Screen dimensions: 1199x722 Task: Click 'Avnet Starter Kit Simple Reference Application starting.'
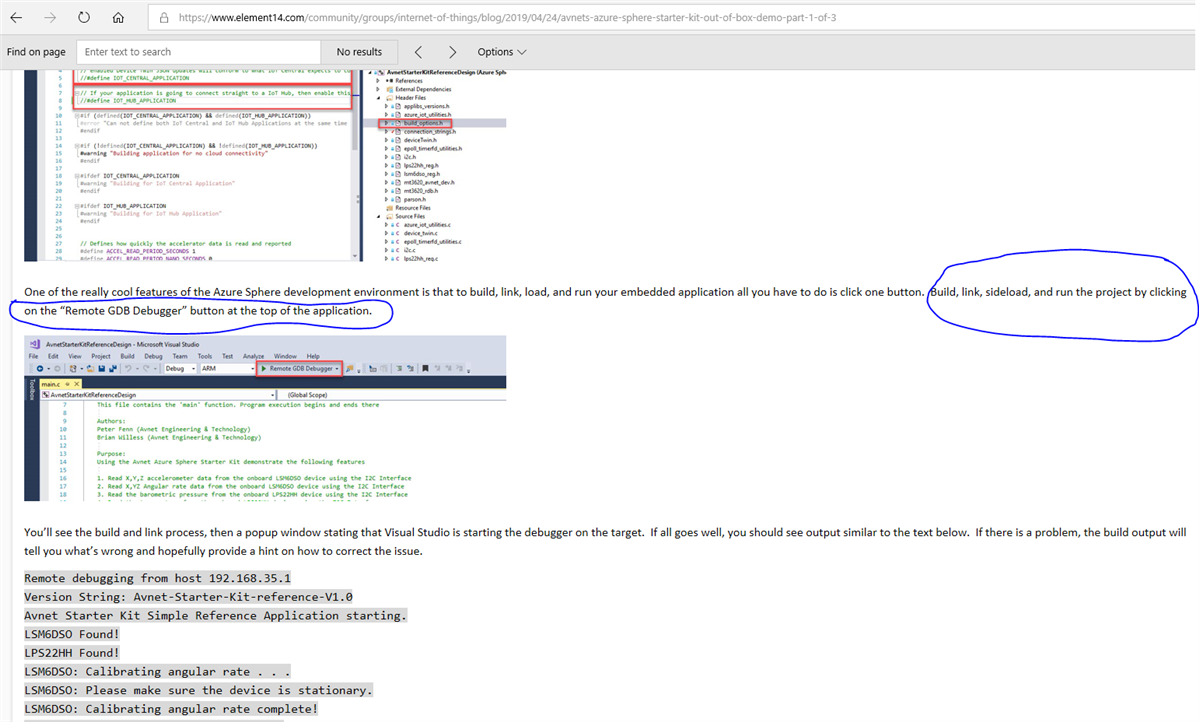(215, 616)
